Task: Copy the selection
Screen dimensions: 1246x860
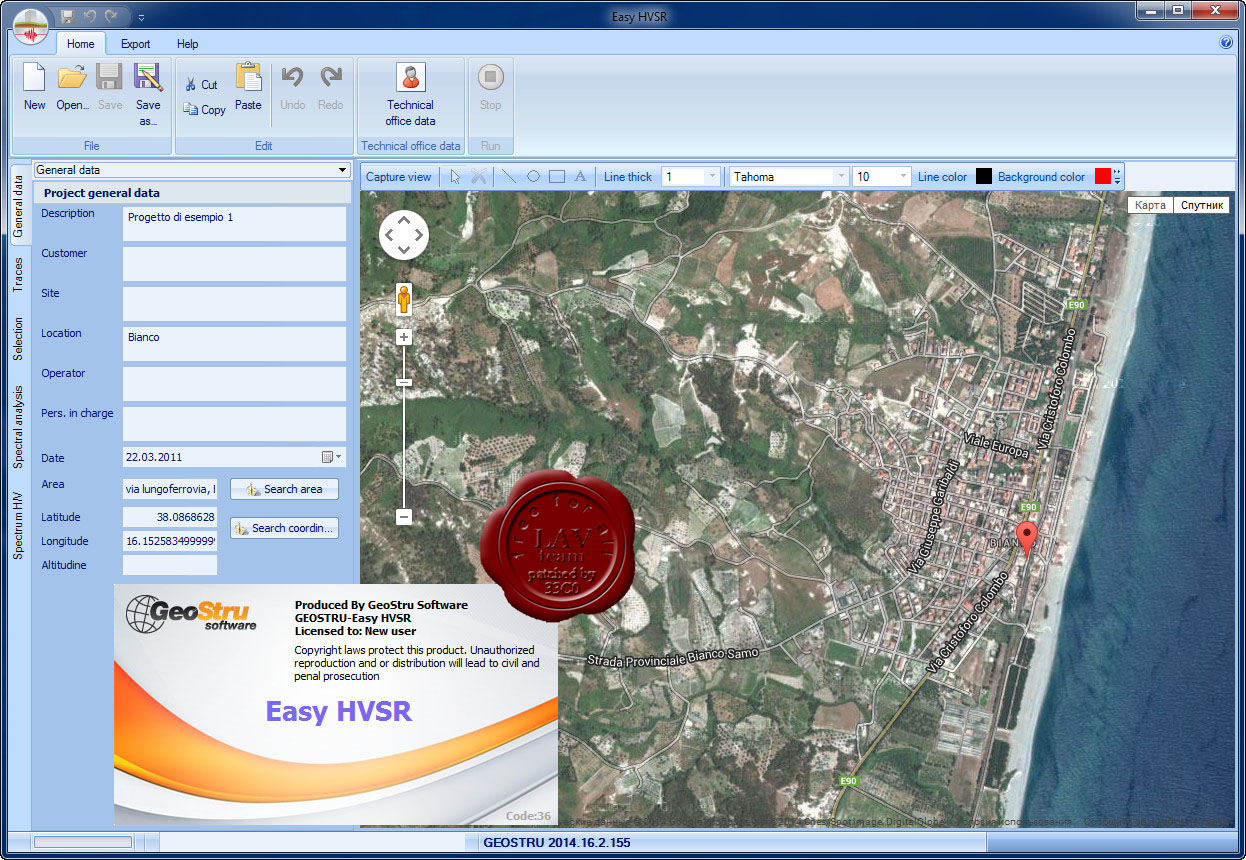Action: tap(204, 110)
